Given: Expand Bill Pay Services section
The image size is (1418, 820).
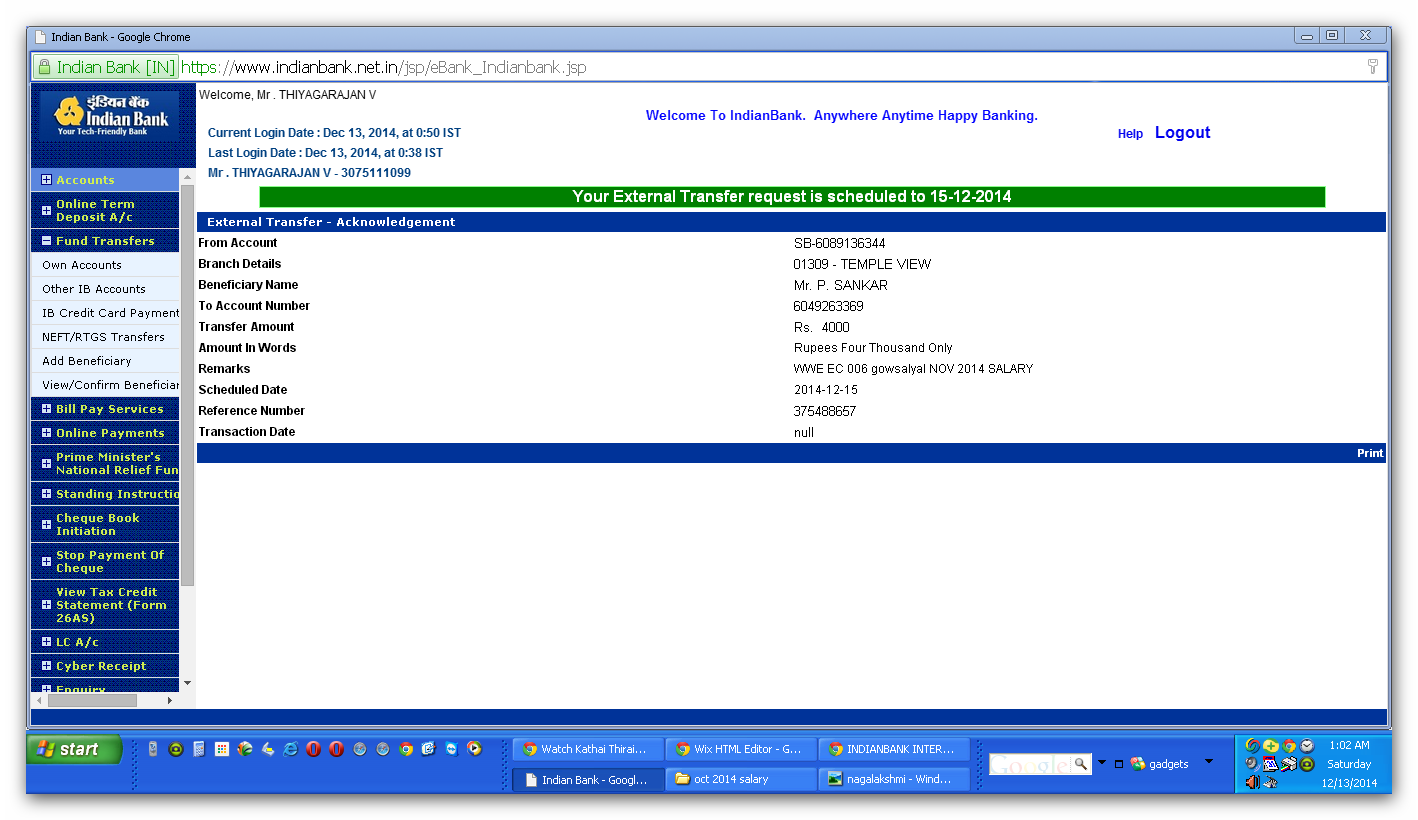Looking at the screenshot, I should [x=46, y=409].
